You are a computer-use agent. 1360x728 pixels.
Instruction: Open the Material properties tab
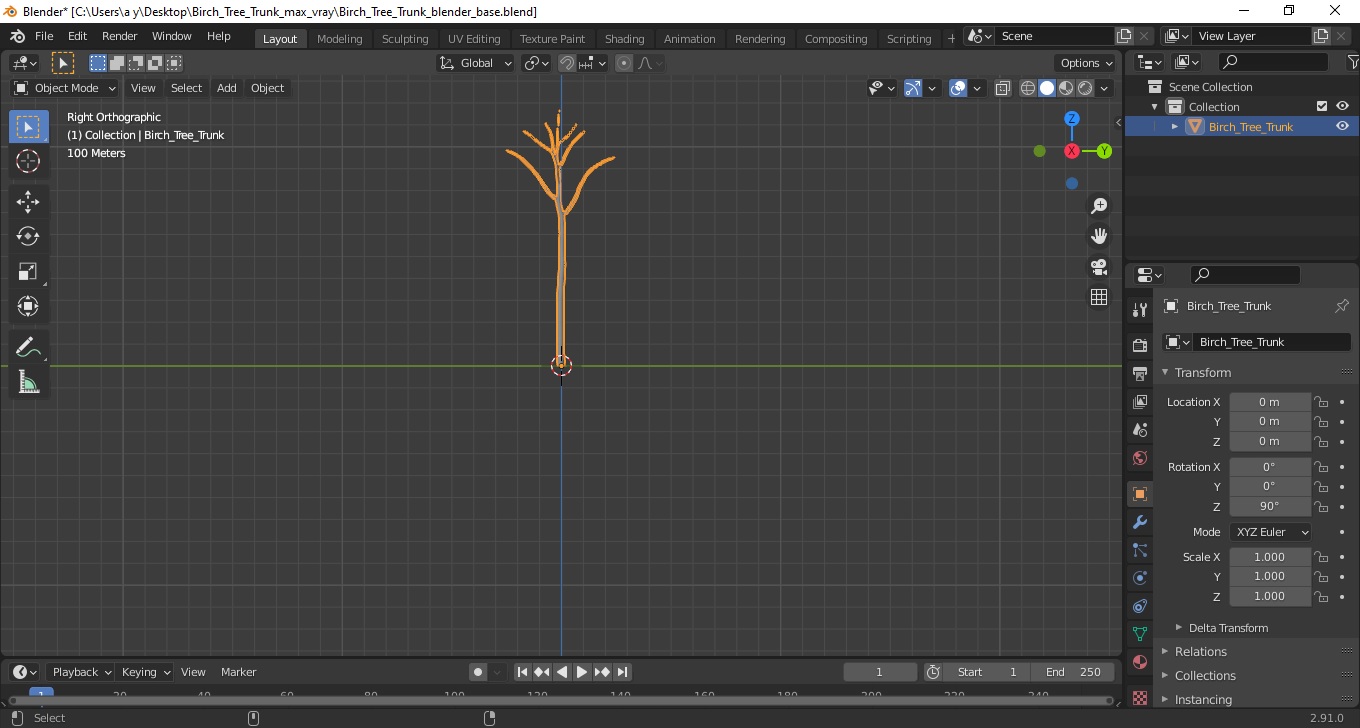point(1139,662)
